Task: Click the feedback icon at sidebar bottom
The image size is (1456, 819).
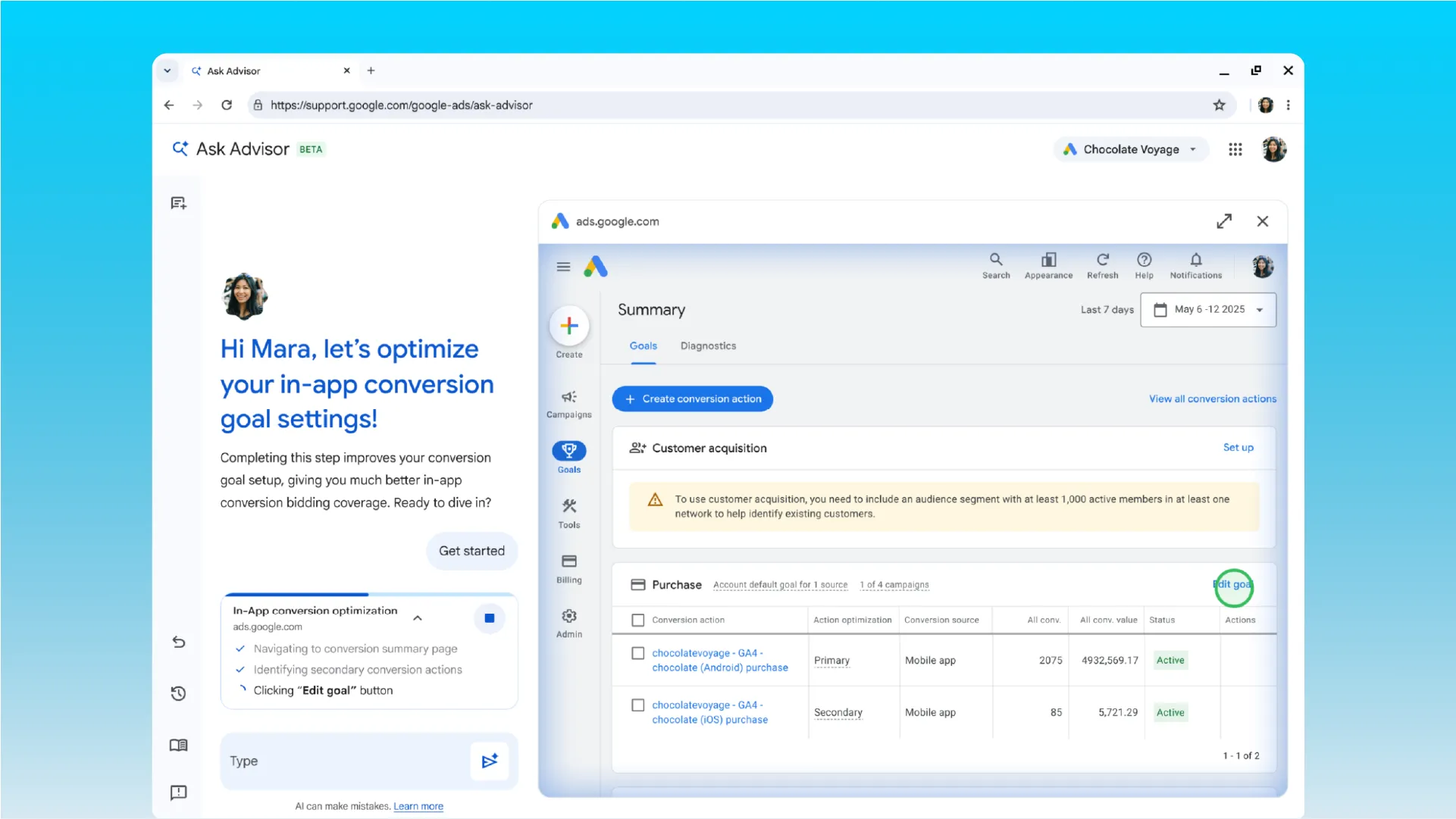Action: coord(179,792)
